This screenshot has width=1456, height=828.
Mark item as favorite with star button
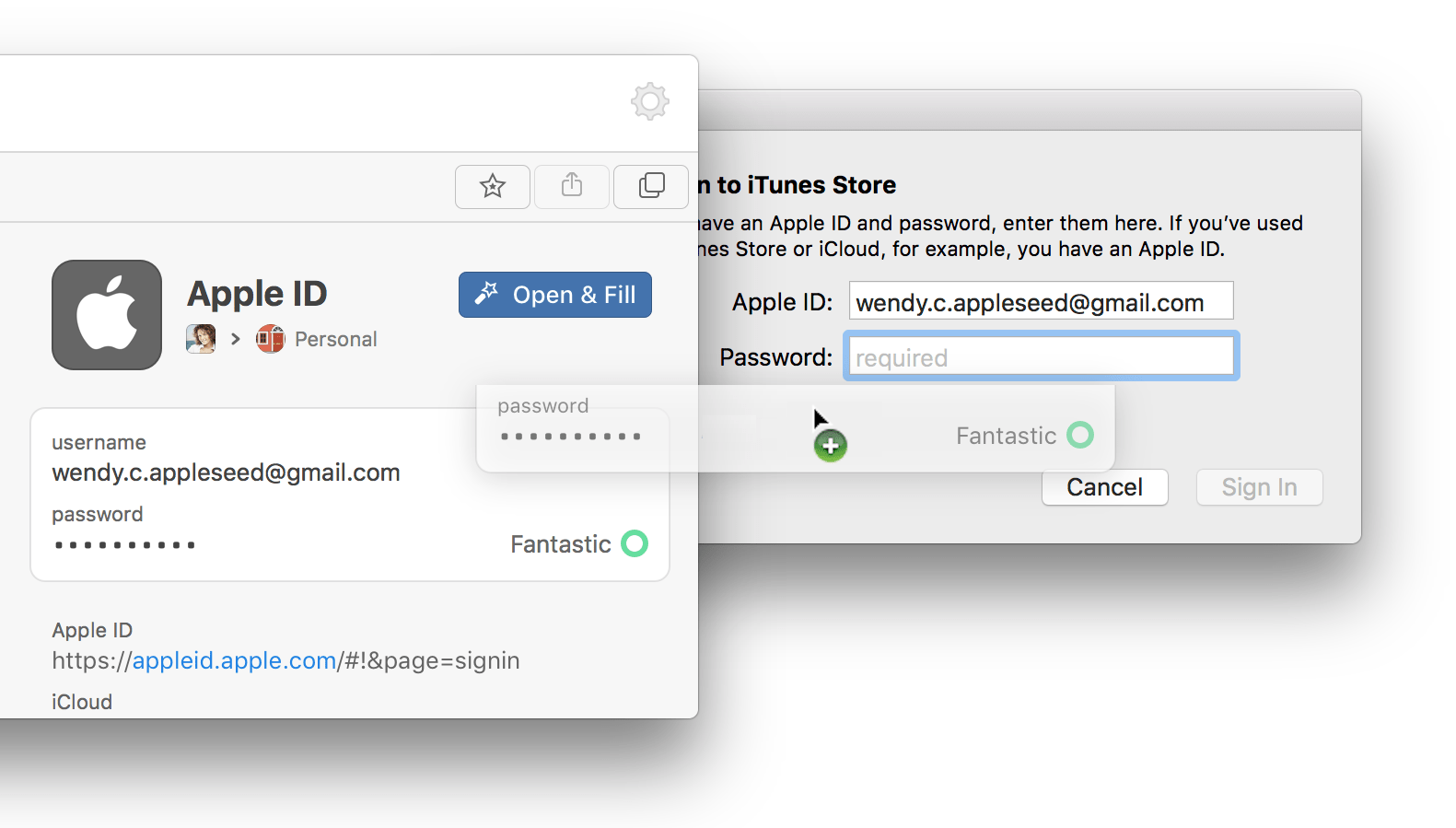pyautogui.click(x=493, y=187)
